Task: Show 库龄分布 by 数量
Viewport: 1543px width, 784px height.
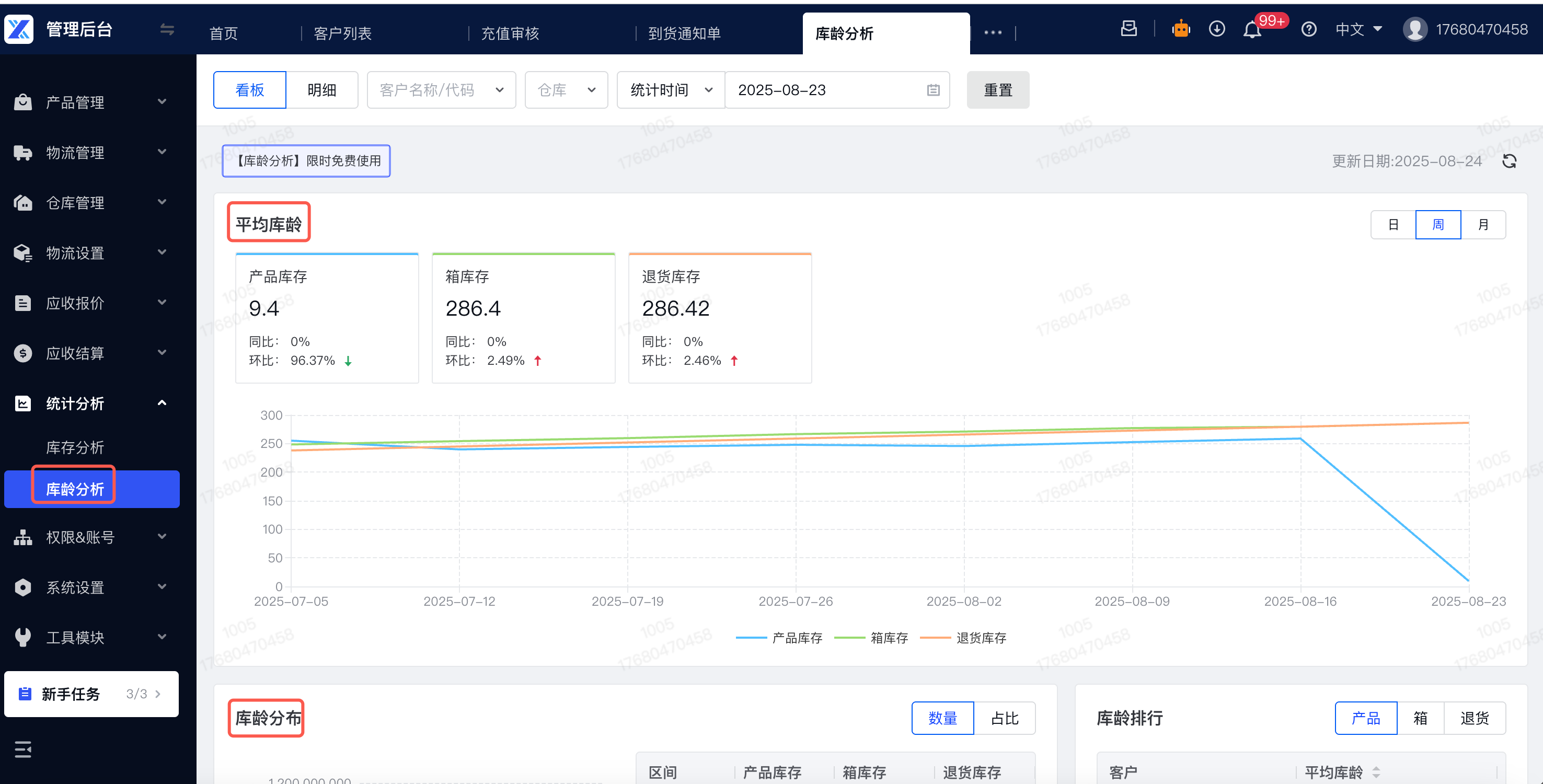Action: 943,718
